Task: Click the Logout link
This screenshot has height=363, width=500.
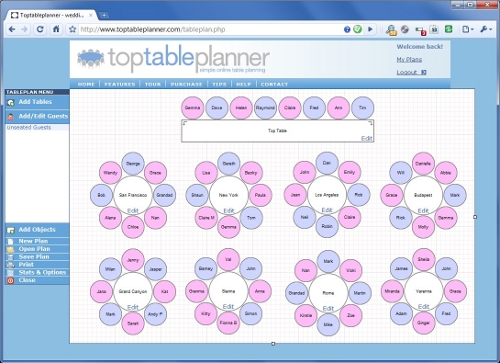Action: point(407,72)
